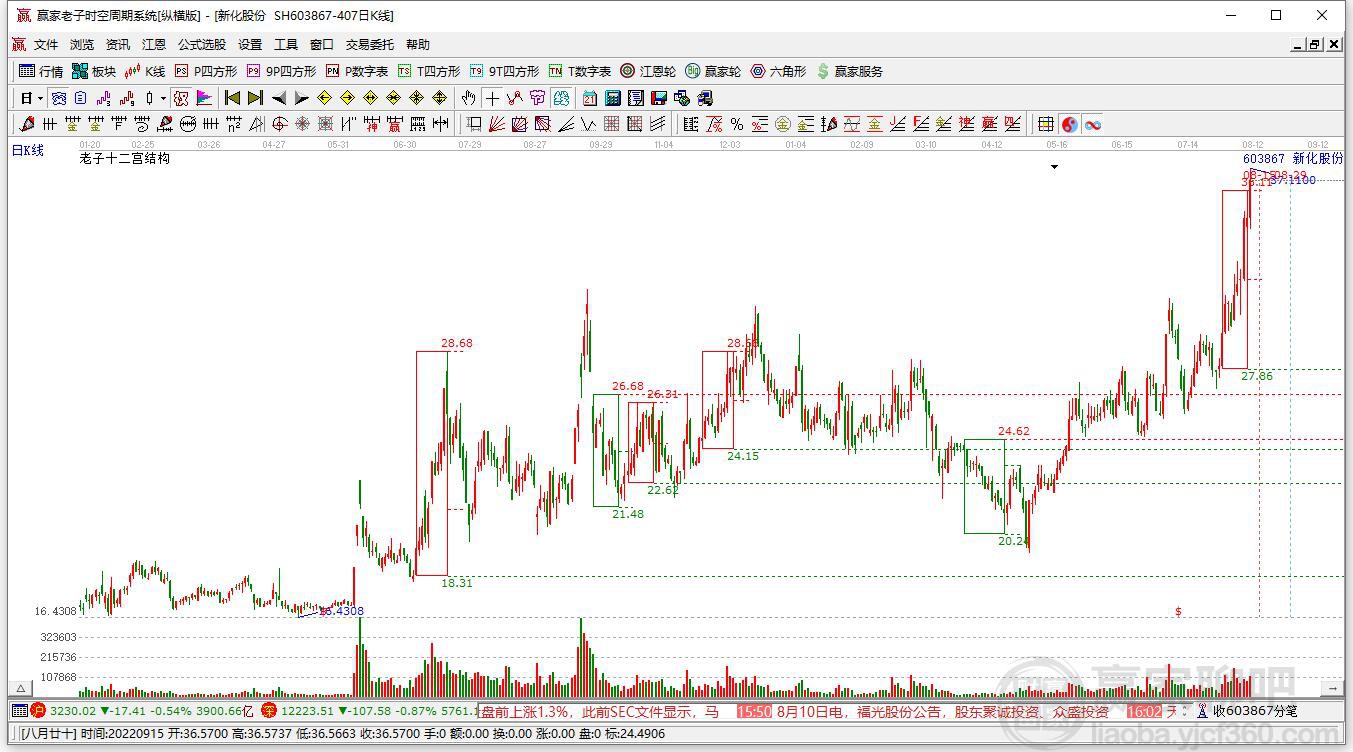
Task: Click the 20.24 low price label
Action: [x=1013, y=540]
